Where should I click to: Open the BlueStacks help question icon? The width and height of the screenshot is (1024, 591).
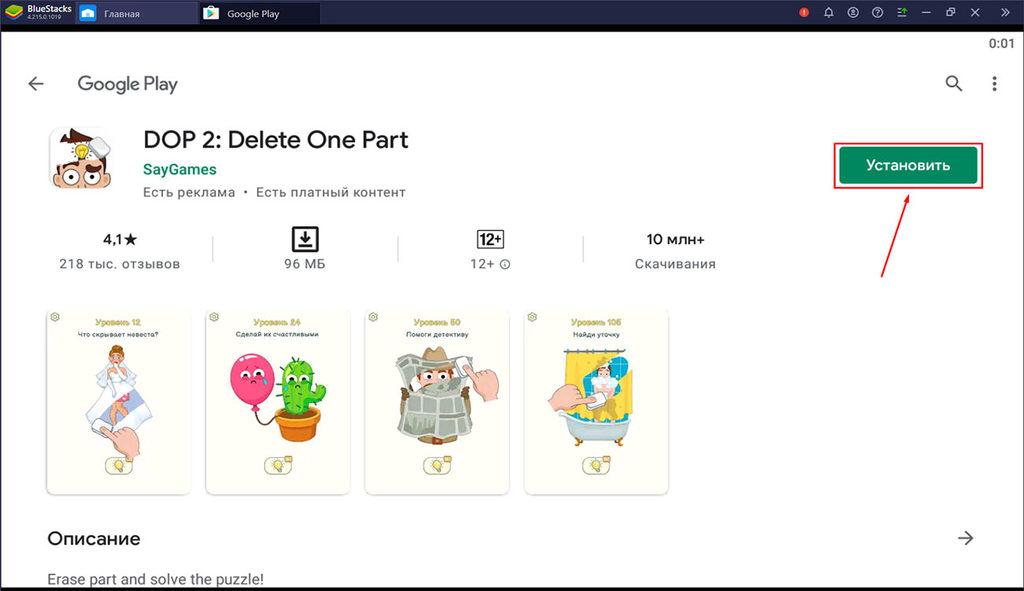pos(877,12)
